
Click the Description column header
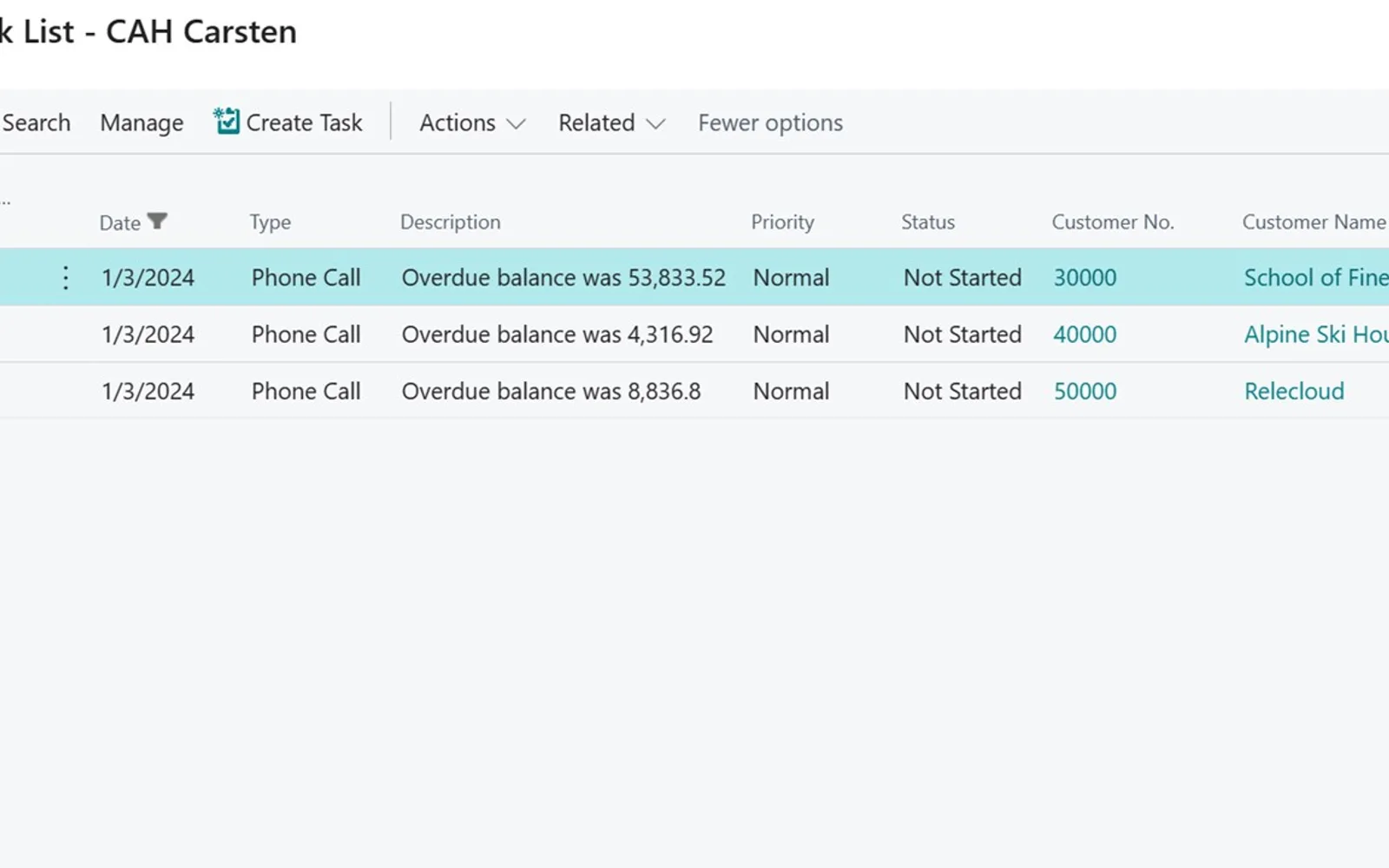(451, 222)
